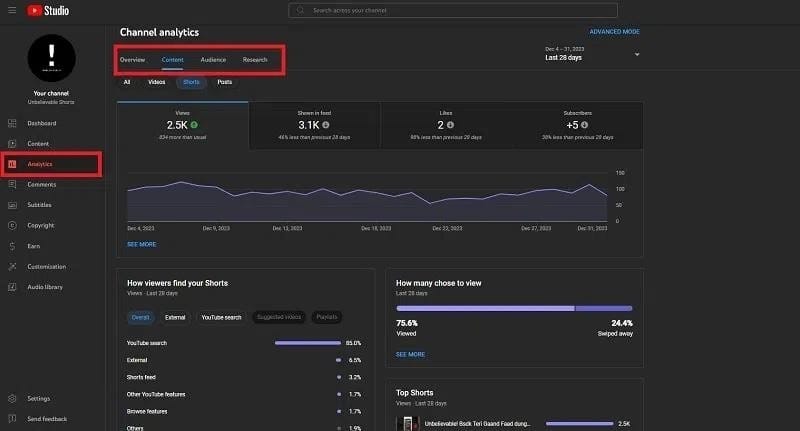Click the Browse features traffic row
Viewport: 800px width, 431px height.
(x=244, y=412)
